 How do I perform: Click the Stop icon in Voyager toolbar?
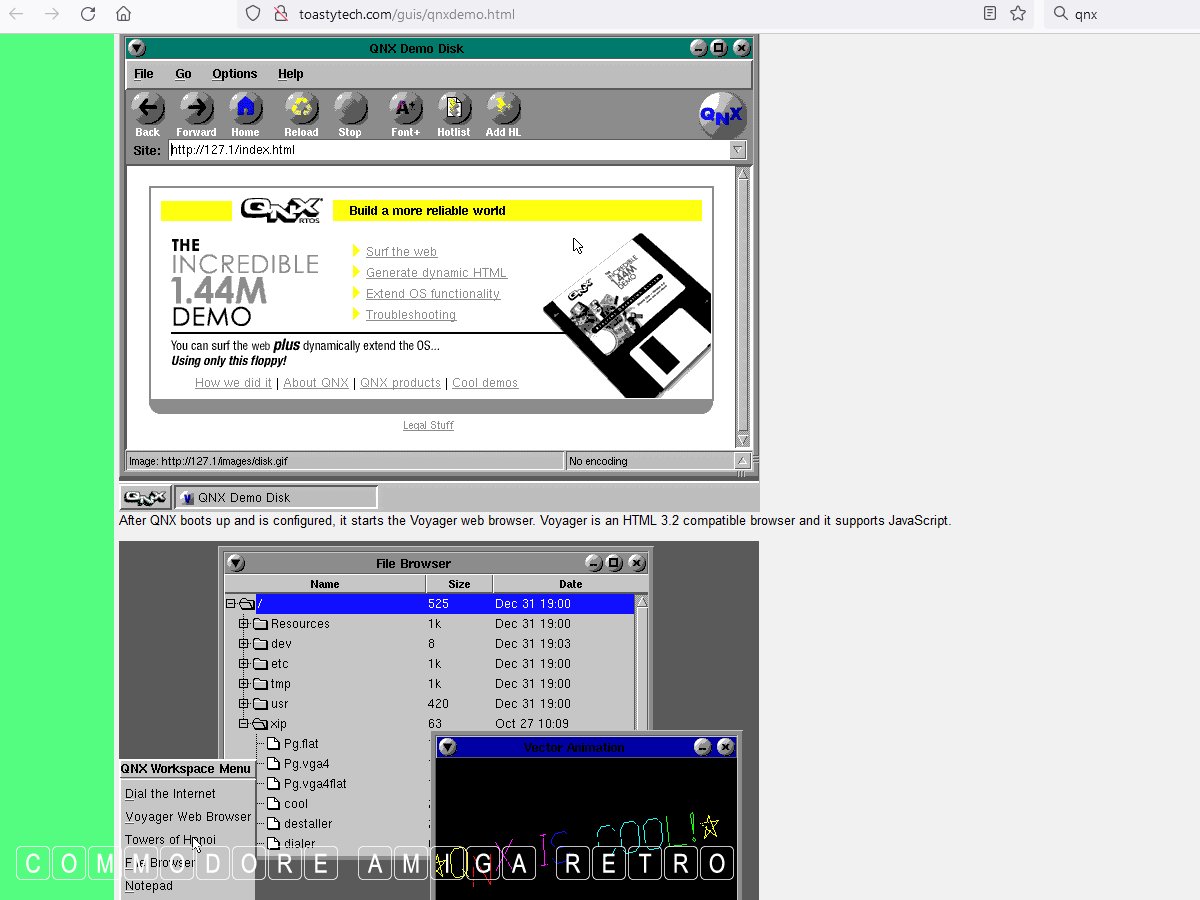[350, 108]
